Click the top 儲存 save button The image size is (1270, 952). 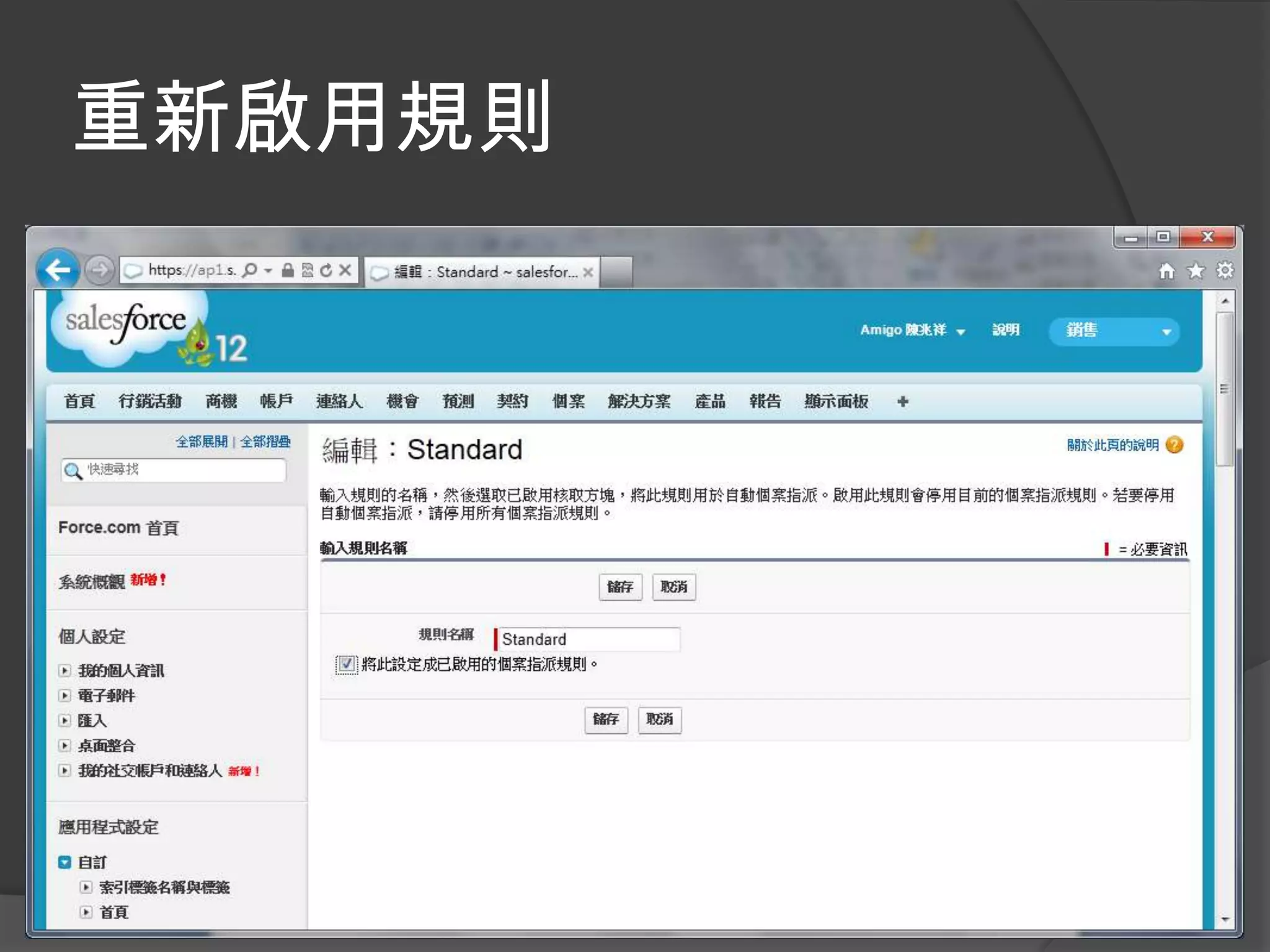620,587
